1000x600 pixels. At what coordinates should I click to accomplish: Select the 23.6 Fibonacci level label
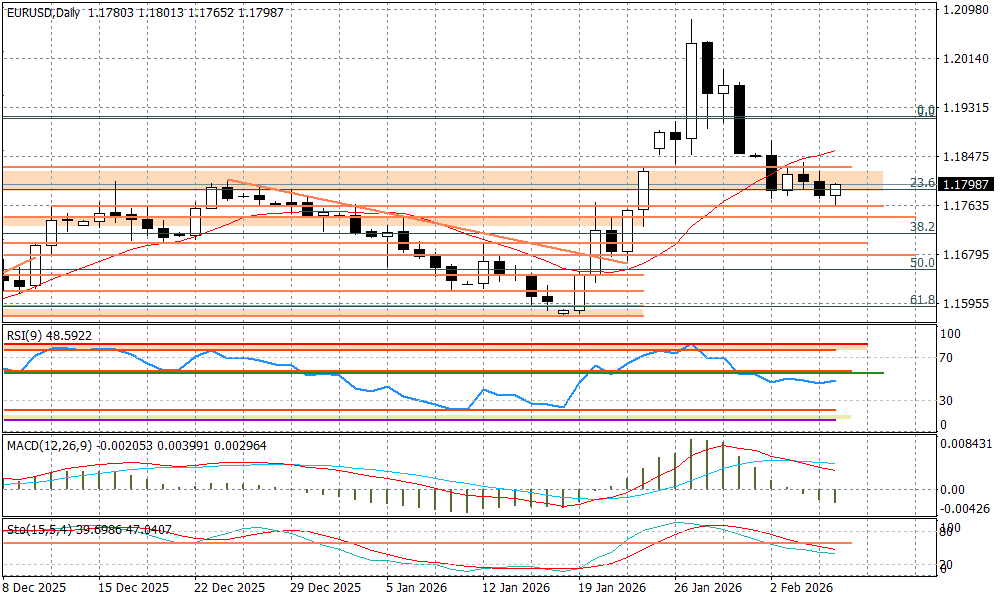922,183
